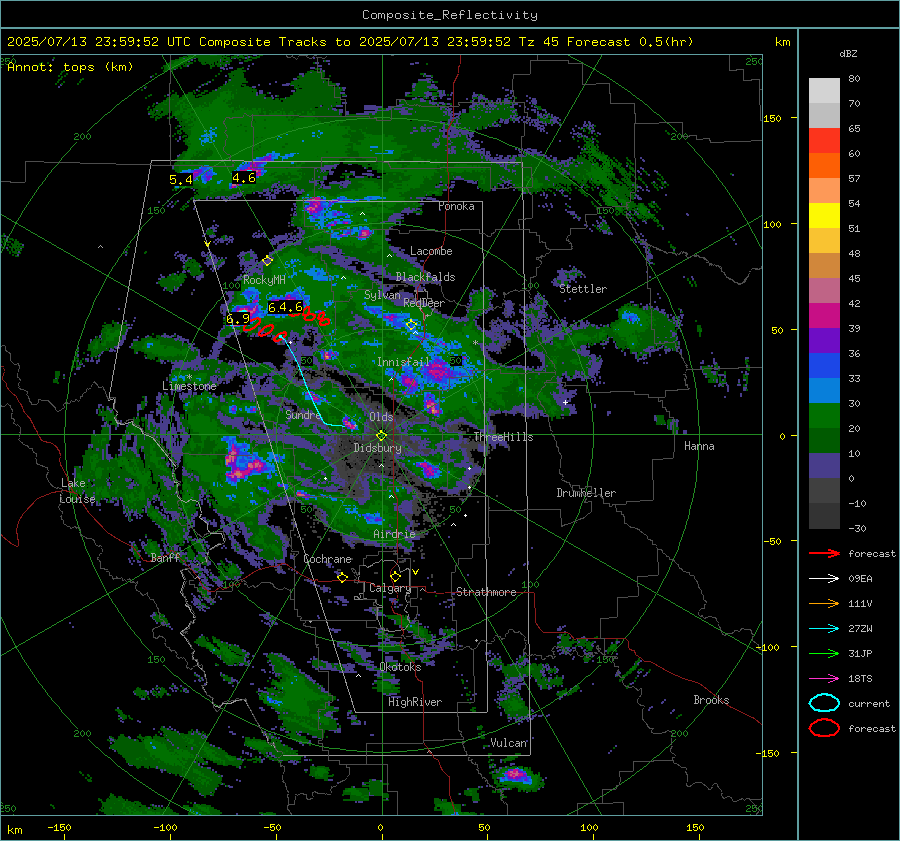Click the Sundre city label
Image resolution: width=900 pixels, height=841 pixels.
[x=303, y=414]
